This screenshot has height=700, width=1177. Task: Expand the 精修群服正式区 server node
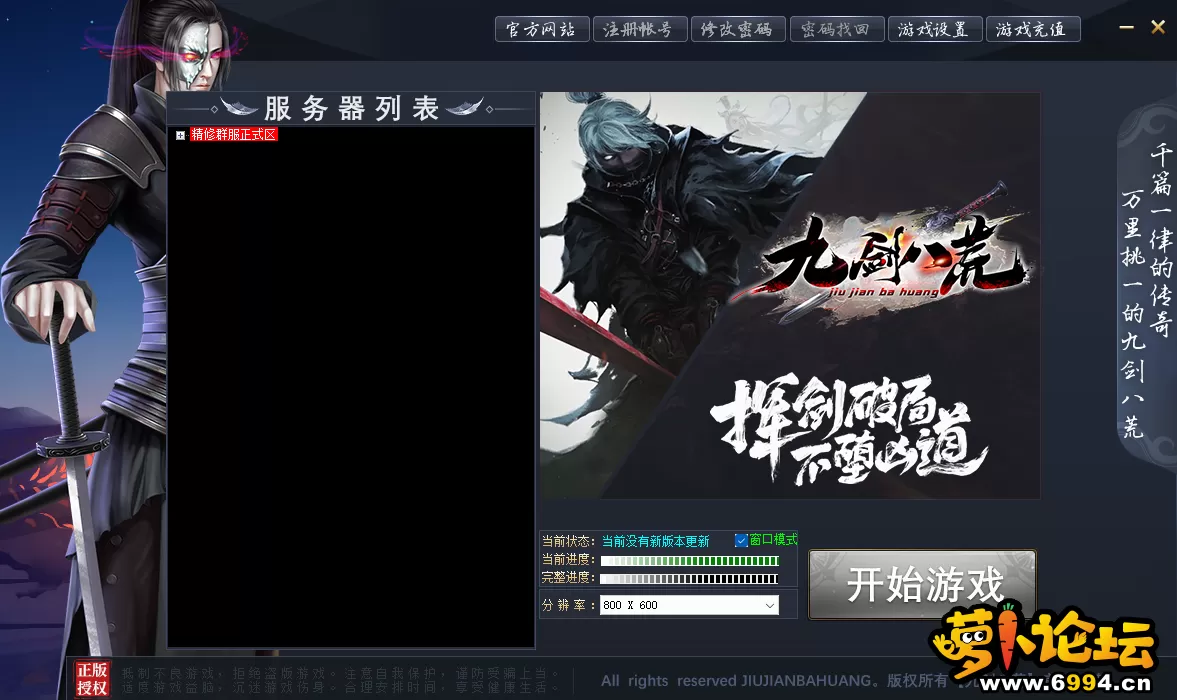point(180,136)
